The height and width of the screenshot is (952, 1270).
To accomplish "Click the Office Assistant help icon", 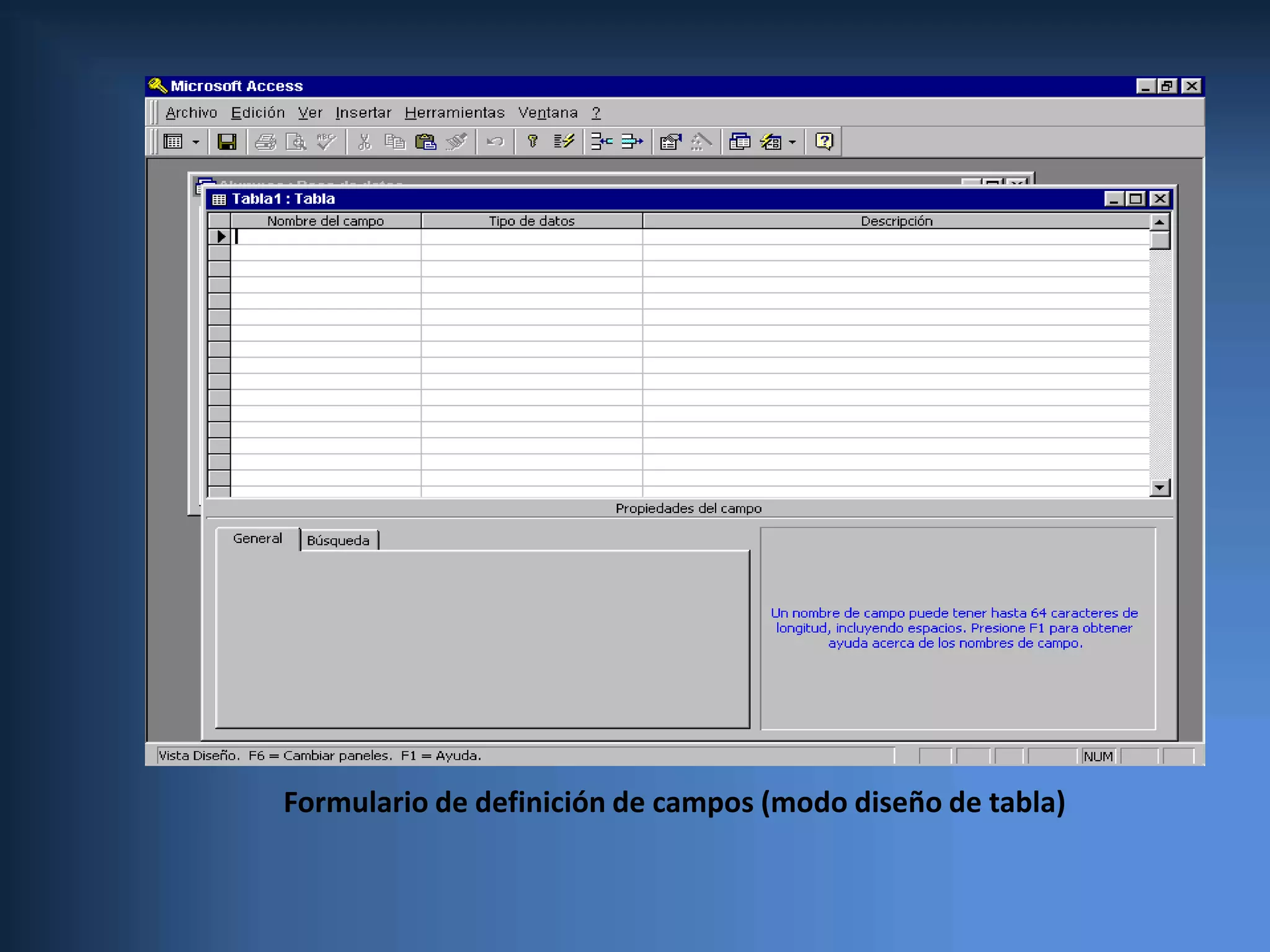I will point(824,142).
